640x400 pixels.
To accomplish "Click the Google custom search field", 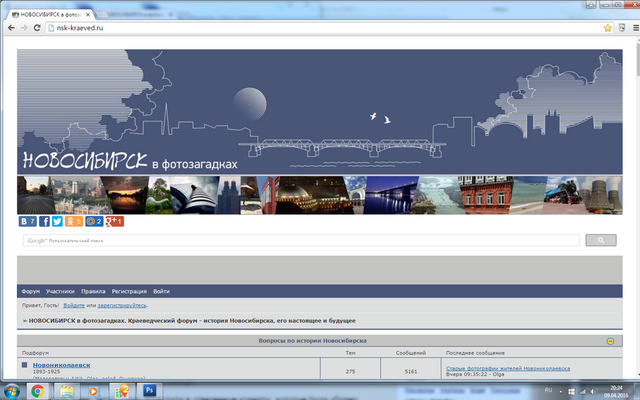I will (x=300, y=241).
